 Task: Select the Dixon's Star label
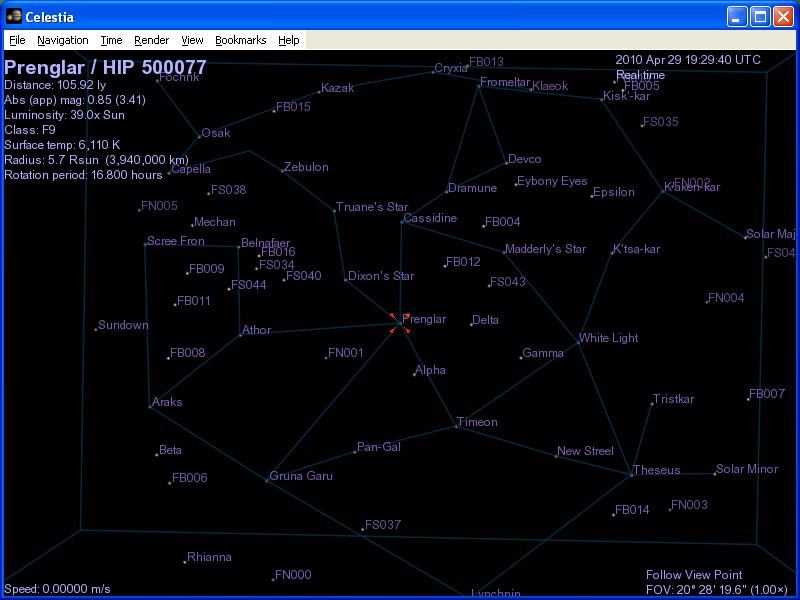(381, 276)
